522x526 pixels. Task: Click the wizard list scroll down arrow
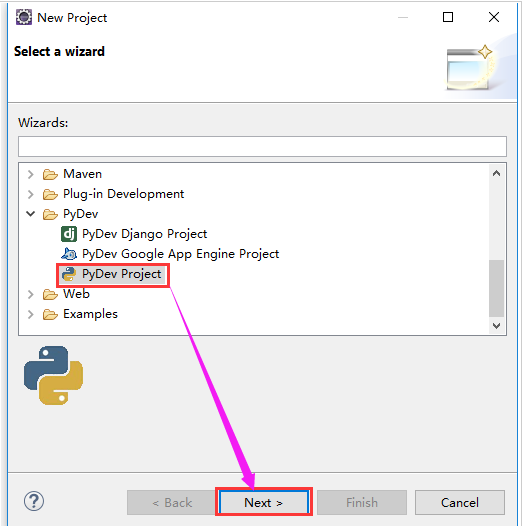tap(497, 325)
